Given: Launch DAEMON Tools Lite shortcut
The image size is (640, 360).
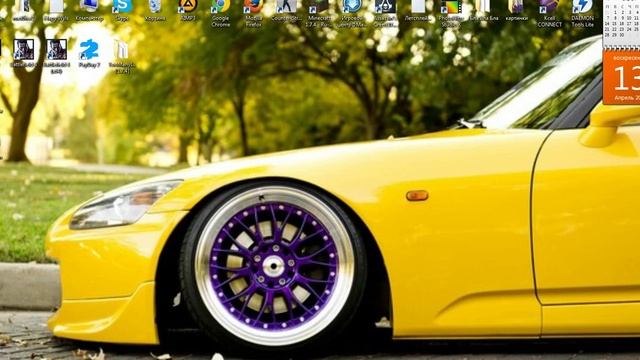Looking at the screenshot, I should [582, 13].
